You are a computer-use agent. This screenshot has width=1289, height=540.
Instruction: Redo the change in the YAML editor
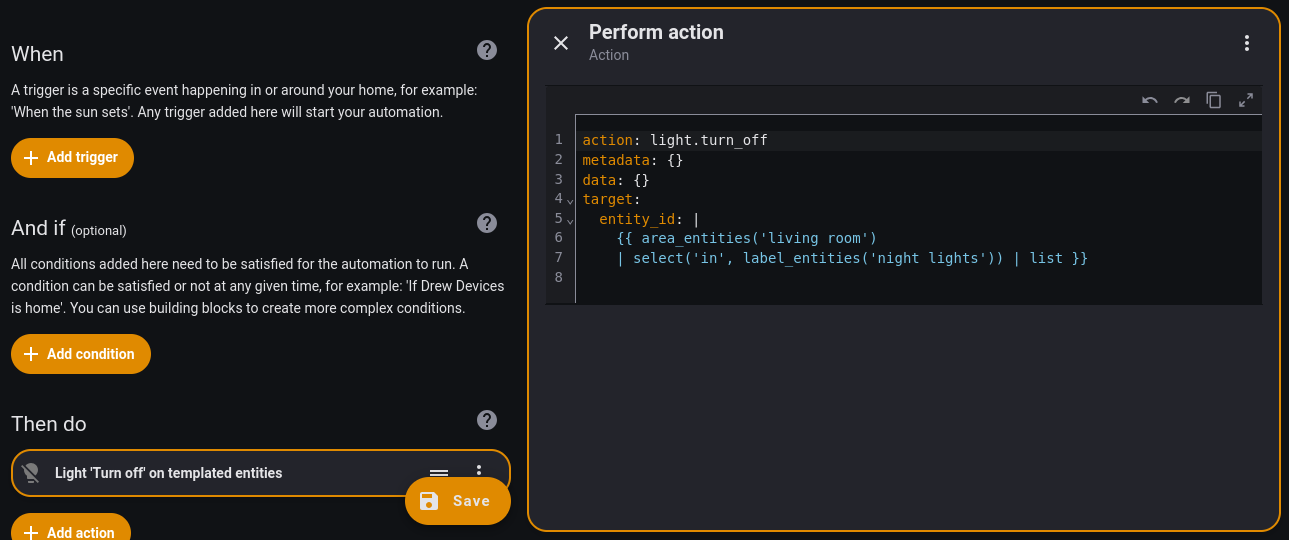tap(1182, 100)
